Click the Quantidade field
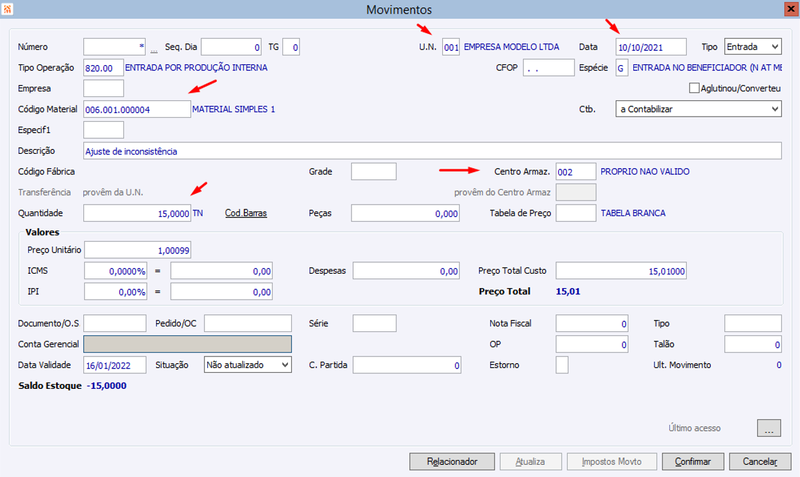This screenshot has width=800, height=477. [x=137, y=213]
